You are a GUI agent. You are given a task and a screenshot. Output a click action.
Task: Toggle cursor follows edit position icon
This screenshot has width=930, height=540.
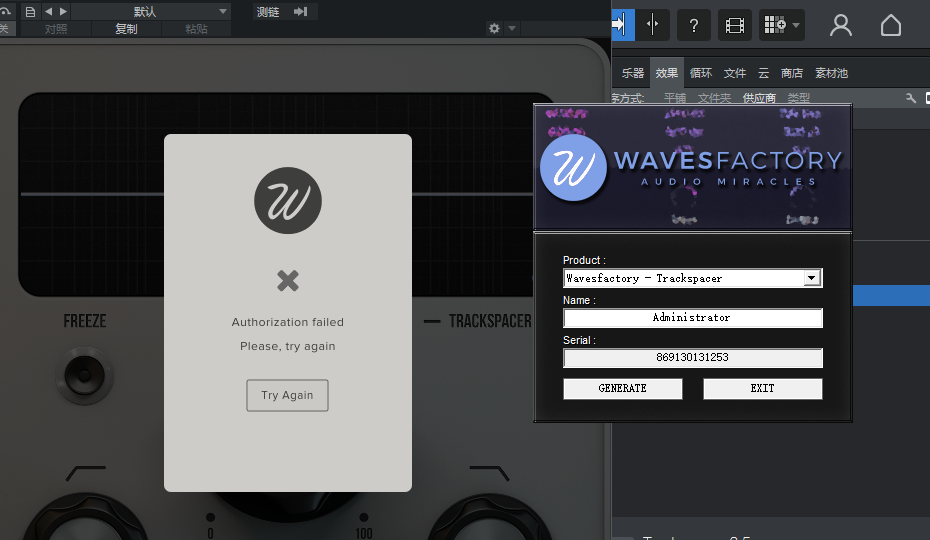coord(652,25)
